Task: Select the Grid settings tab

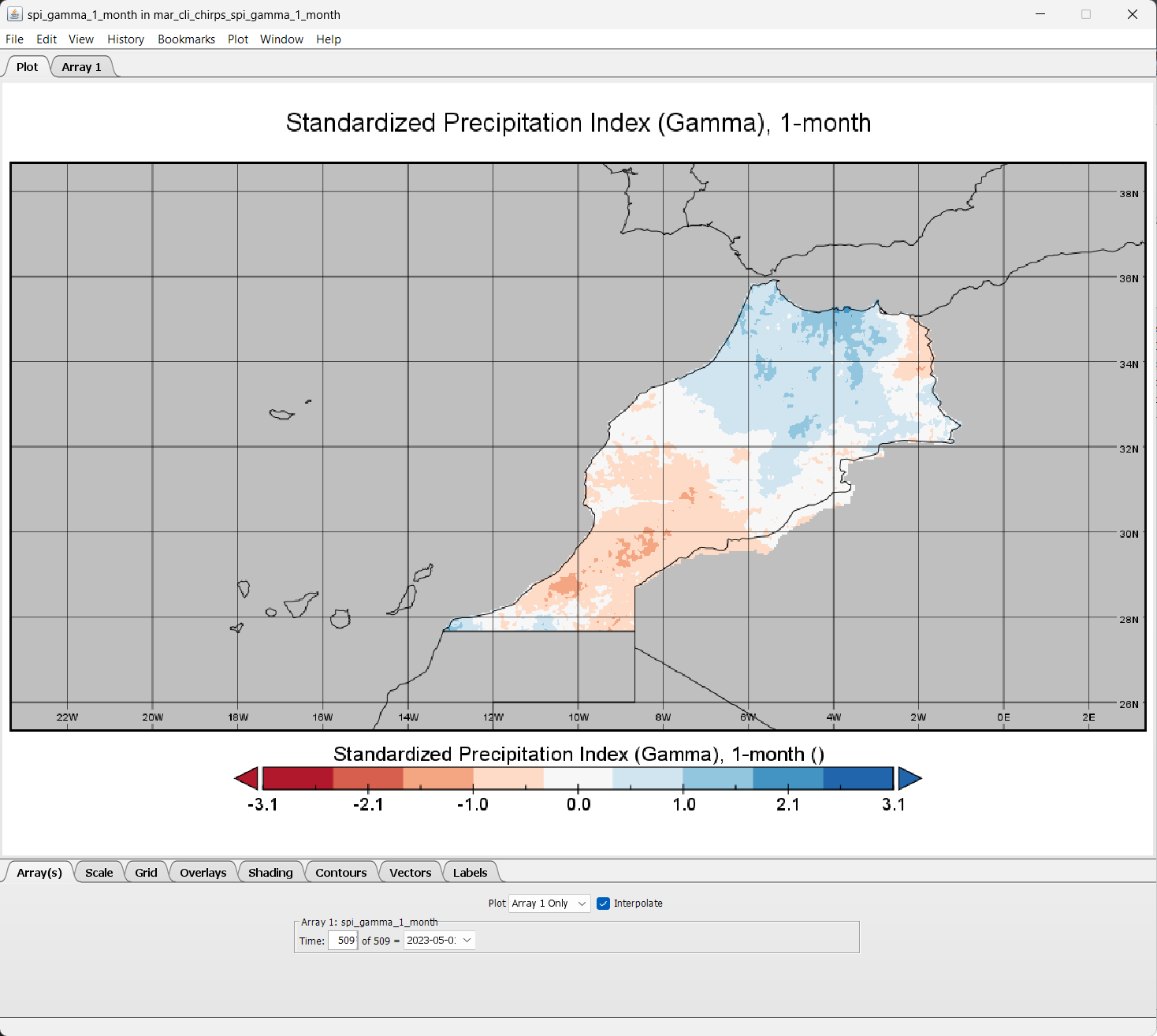Action: pyautogui.click(x=147, y=873)
